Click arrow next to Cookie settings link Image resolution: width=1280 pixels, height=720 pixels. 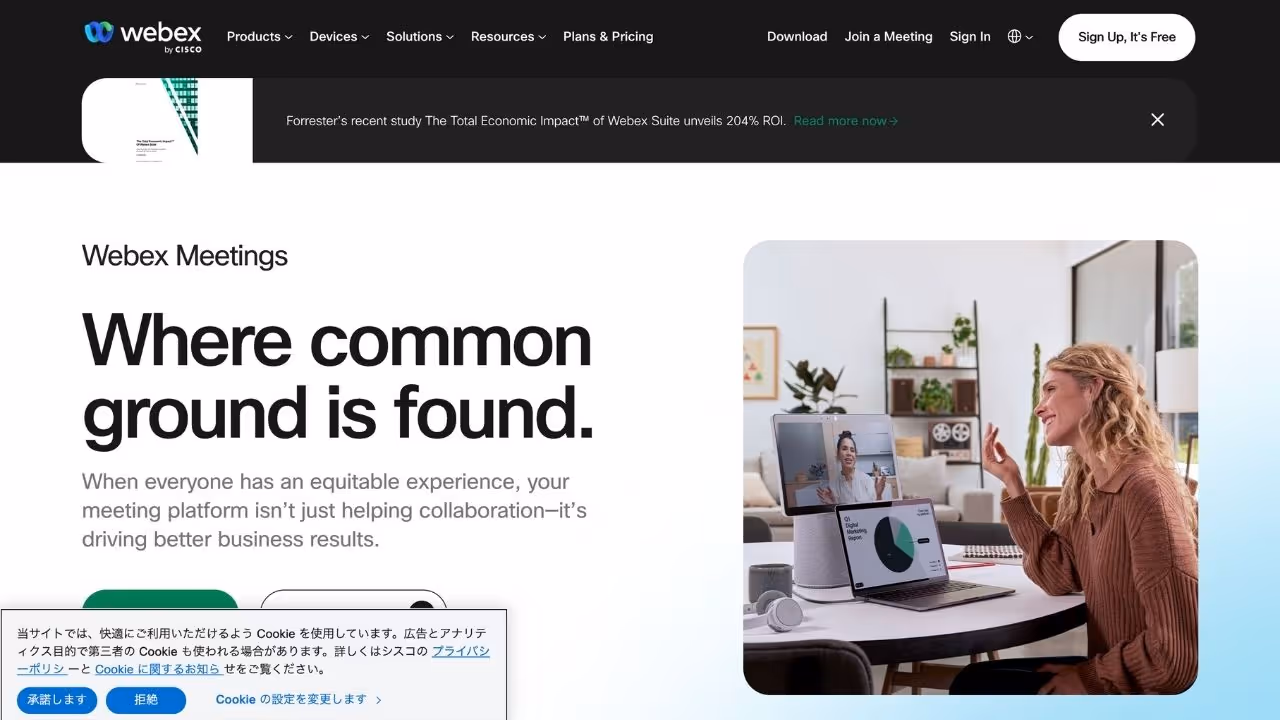[x=379, y=700]
